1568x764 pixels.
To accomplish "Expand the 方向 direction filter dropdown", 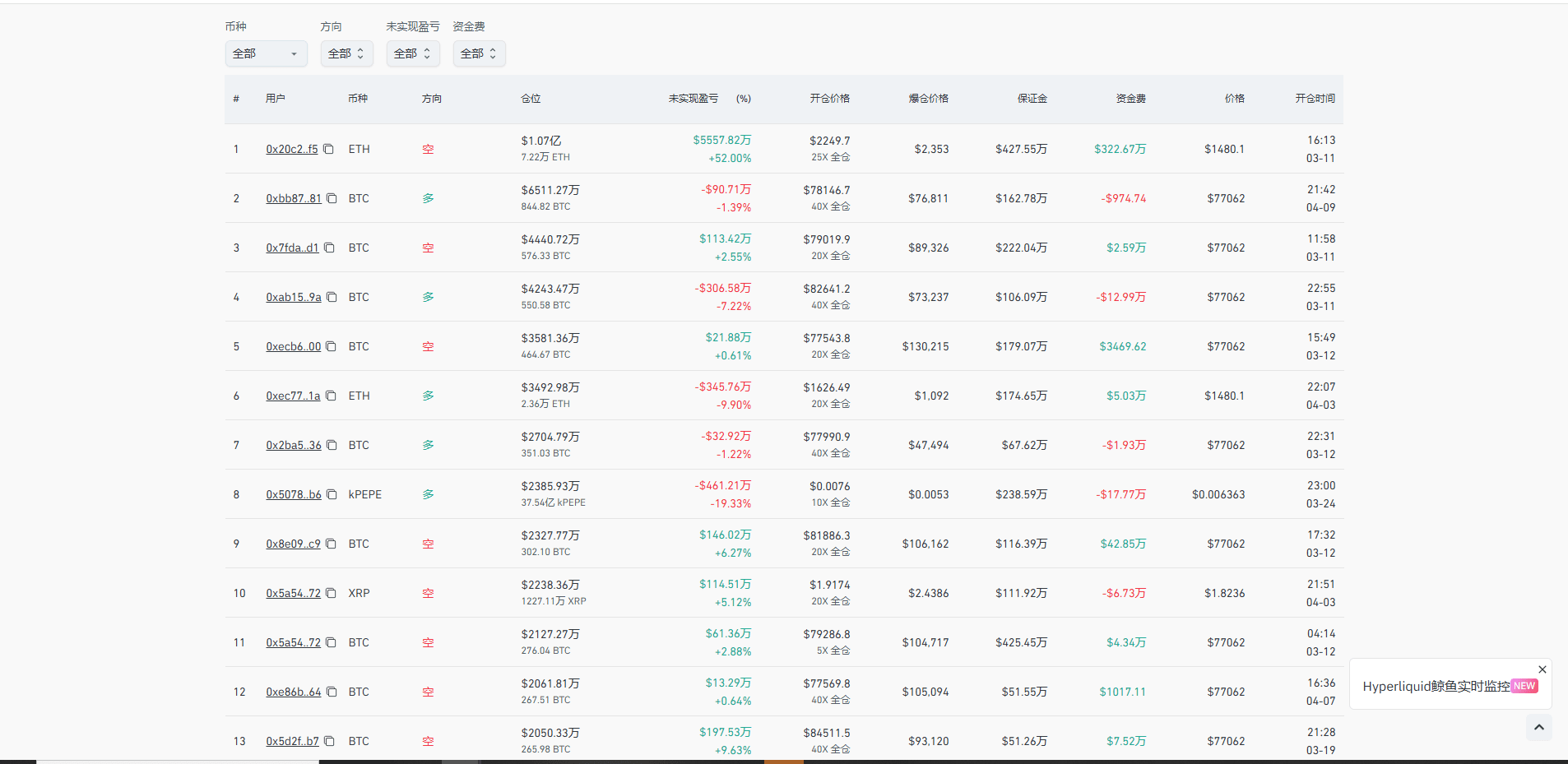I will tap(346, 53).
